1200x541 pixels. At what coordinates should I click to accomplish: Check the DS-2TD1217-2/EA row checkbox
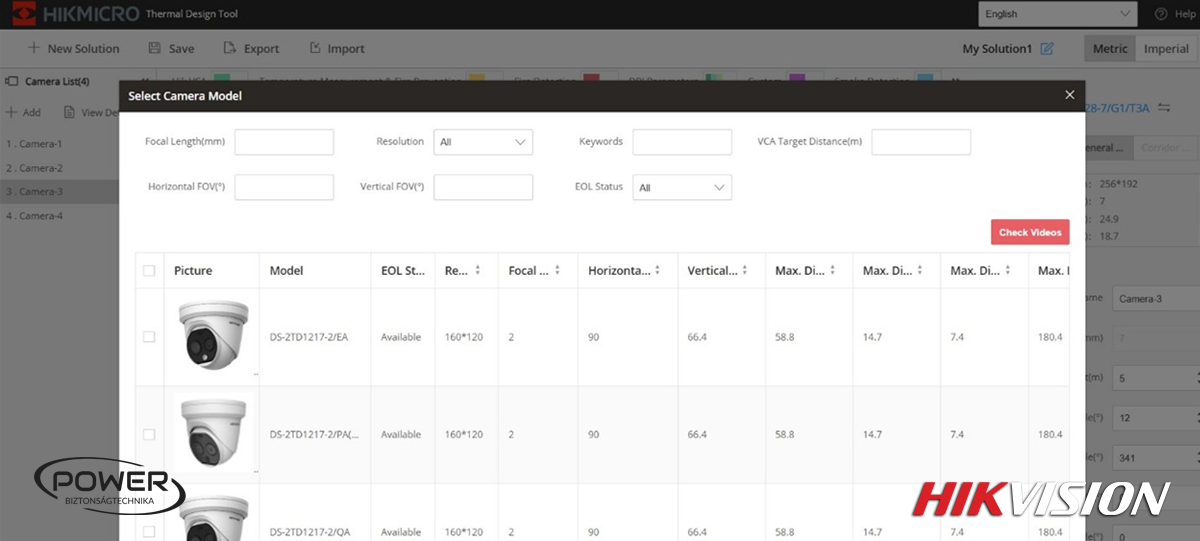coord(149,337)
